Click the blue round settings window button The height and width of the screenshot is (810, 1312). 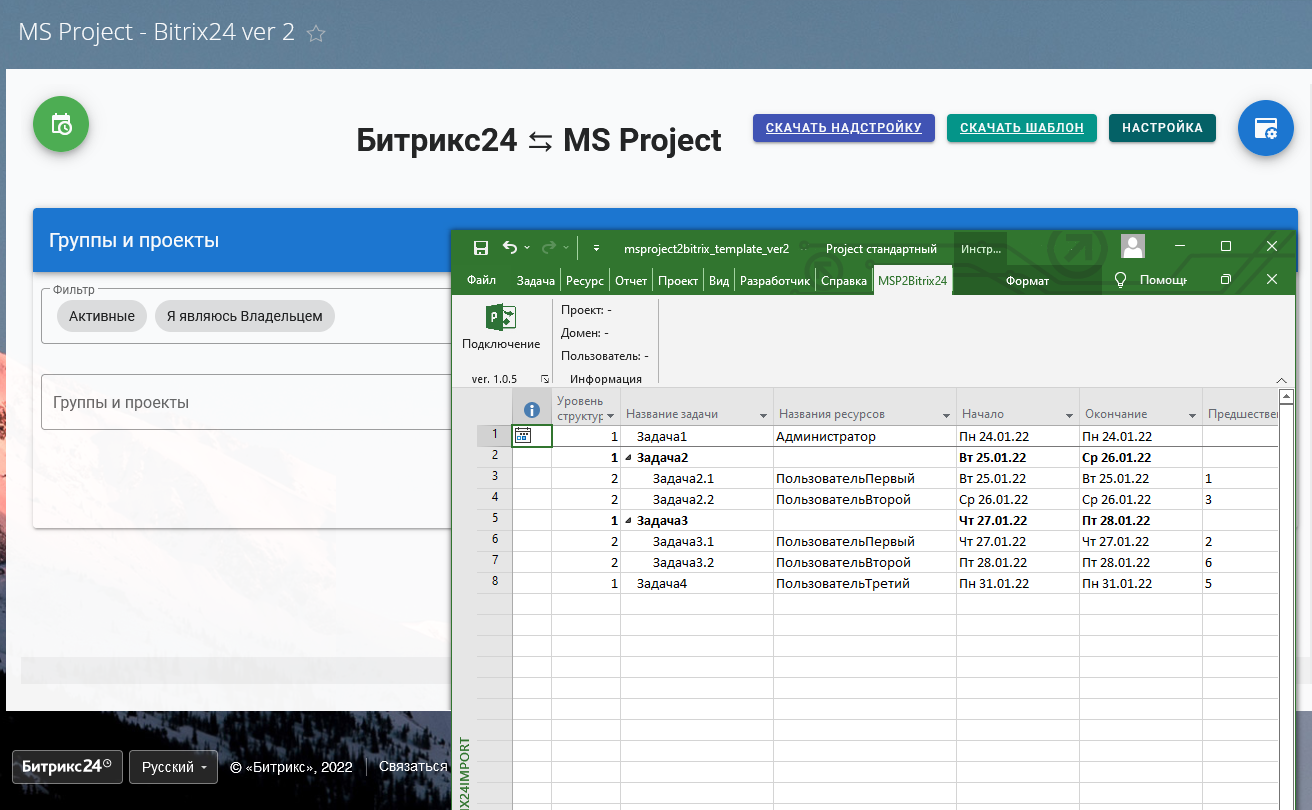1265,129
